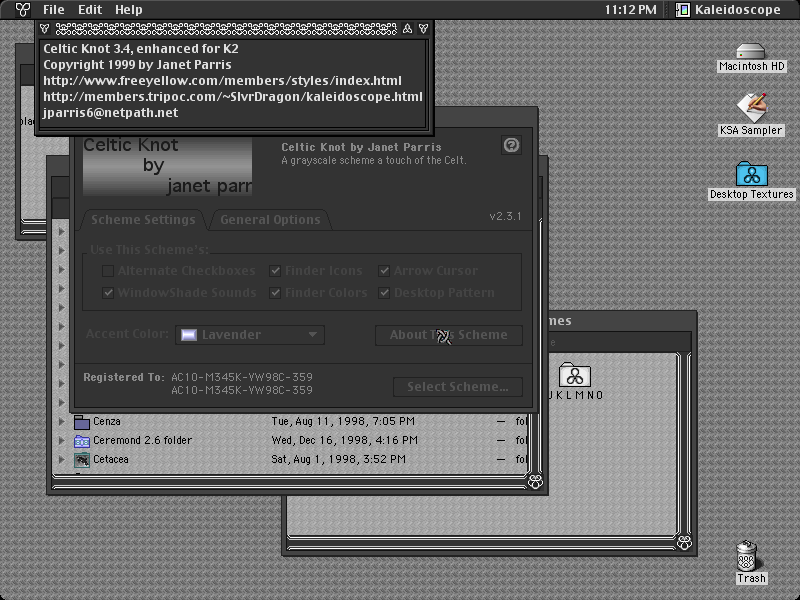The height and width of the screenshot is (600, 800).
Task: Click date Wed, Dec 16, 1998, 4:16 PM
Action: point(344,440)
